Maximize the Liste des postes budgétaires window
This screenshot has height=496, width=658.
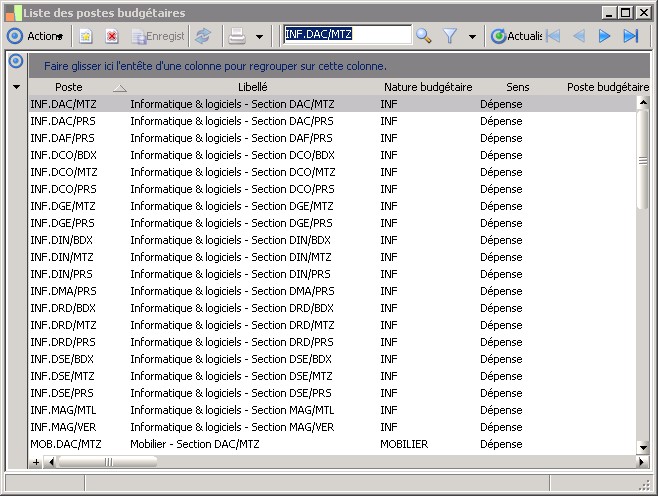[625, 13]
